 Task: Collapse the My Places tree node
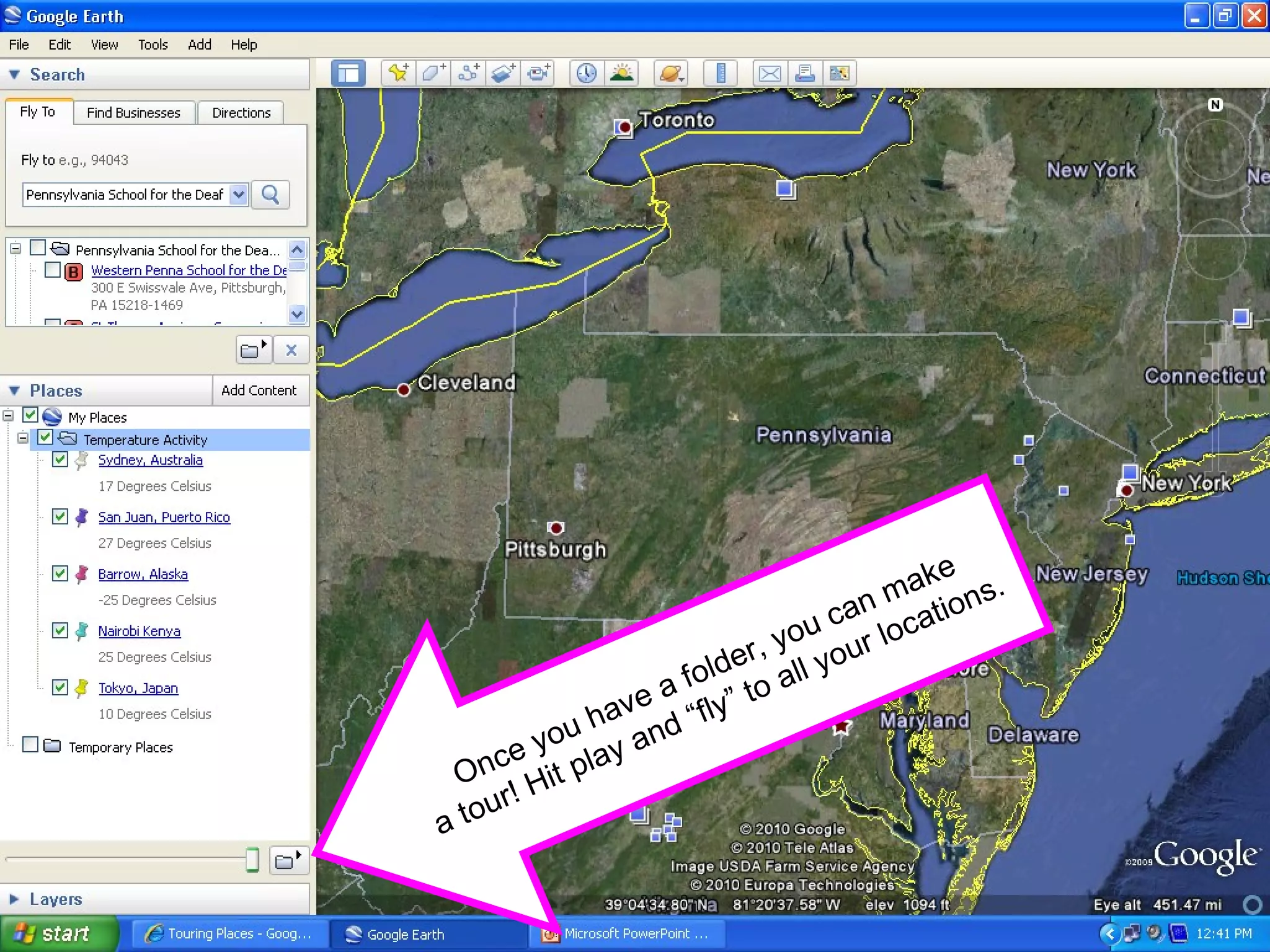(x=8, y=415)
